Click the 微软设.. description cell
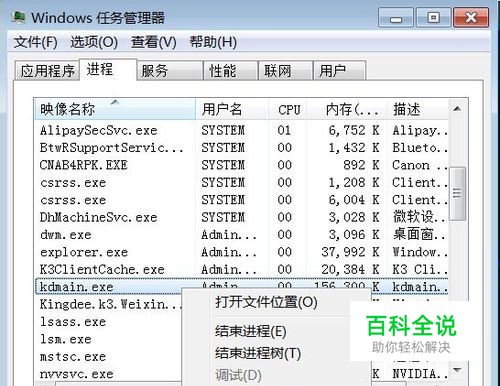 419,217
